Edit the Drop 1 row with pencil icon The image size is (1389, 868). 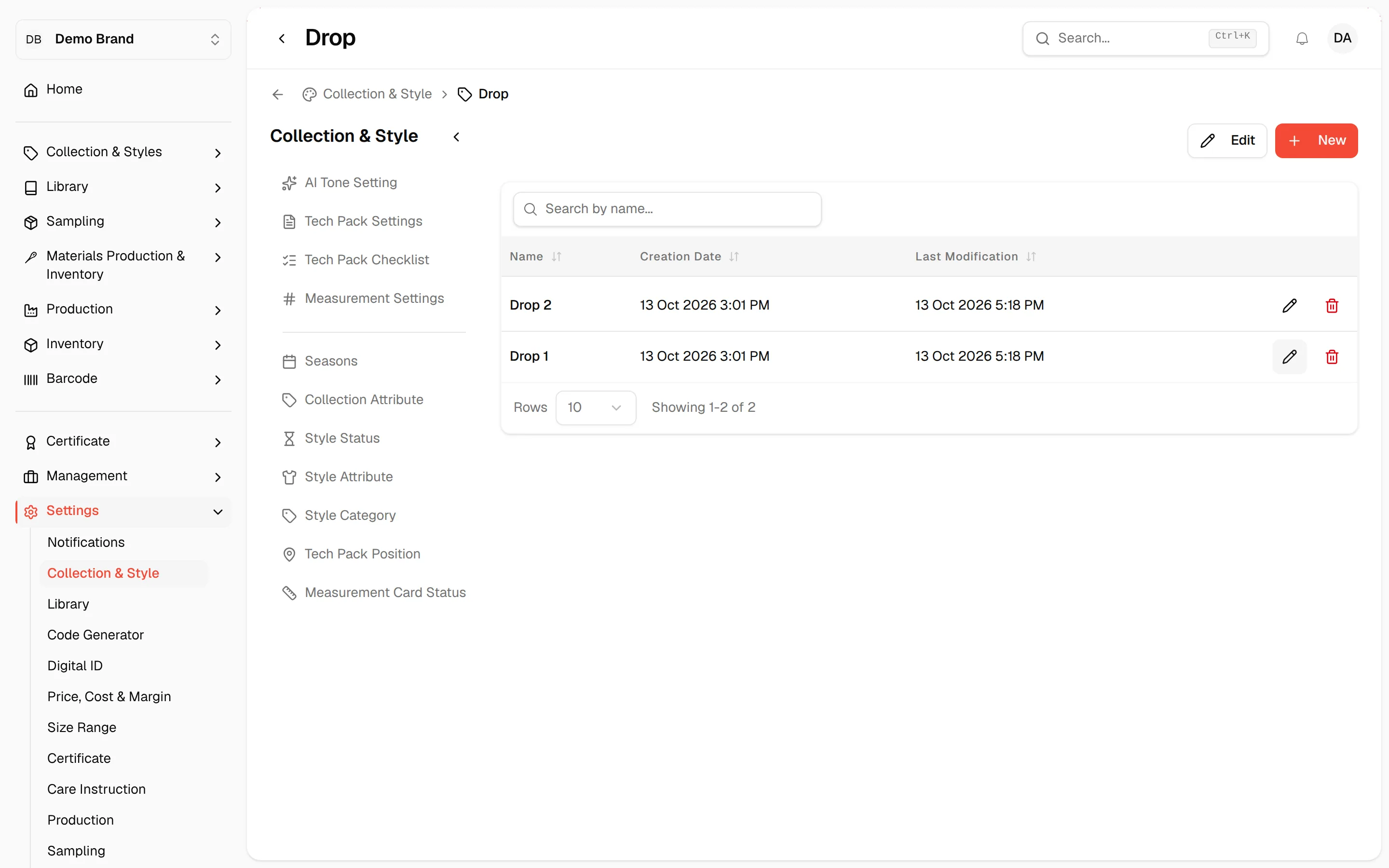1289,356
